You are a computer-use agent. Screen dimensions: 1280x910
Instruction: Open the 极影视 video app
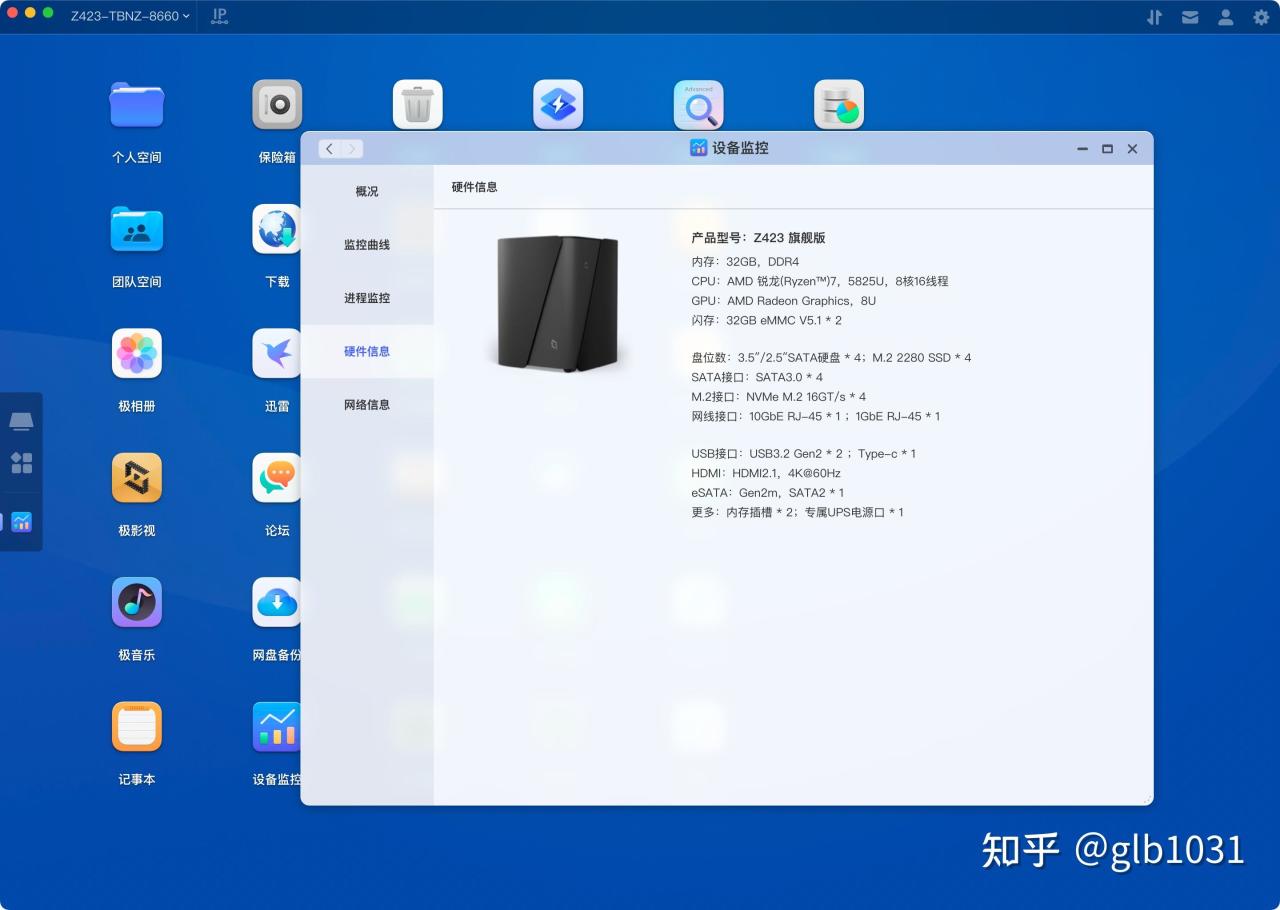[x=136, y=477]
